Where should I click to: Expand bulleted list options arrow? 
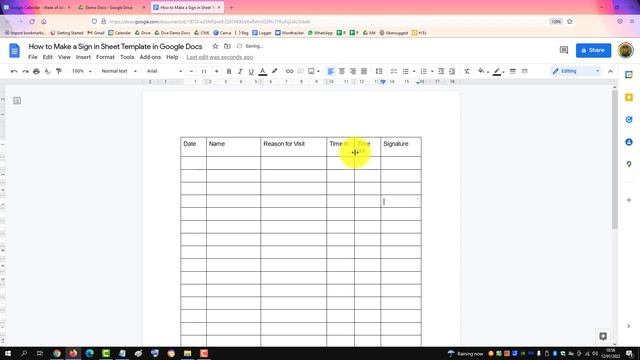point(414,72)
